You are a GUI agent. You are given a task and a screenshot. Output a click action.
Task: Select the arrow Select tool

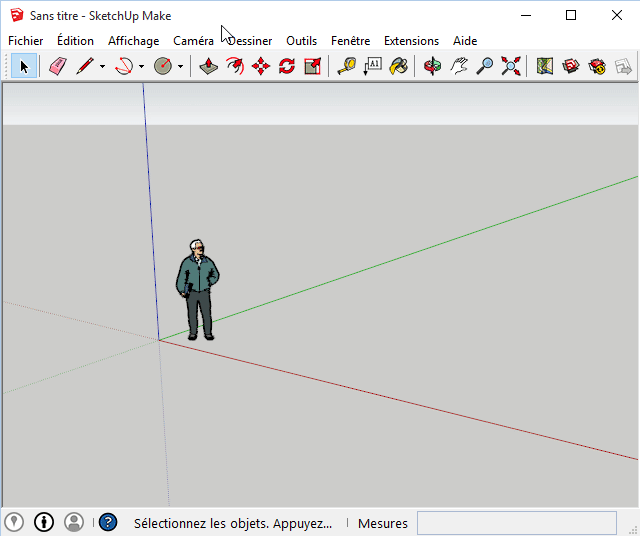point(25,66)
